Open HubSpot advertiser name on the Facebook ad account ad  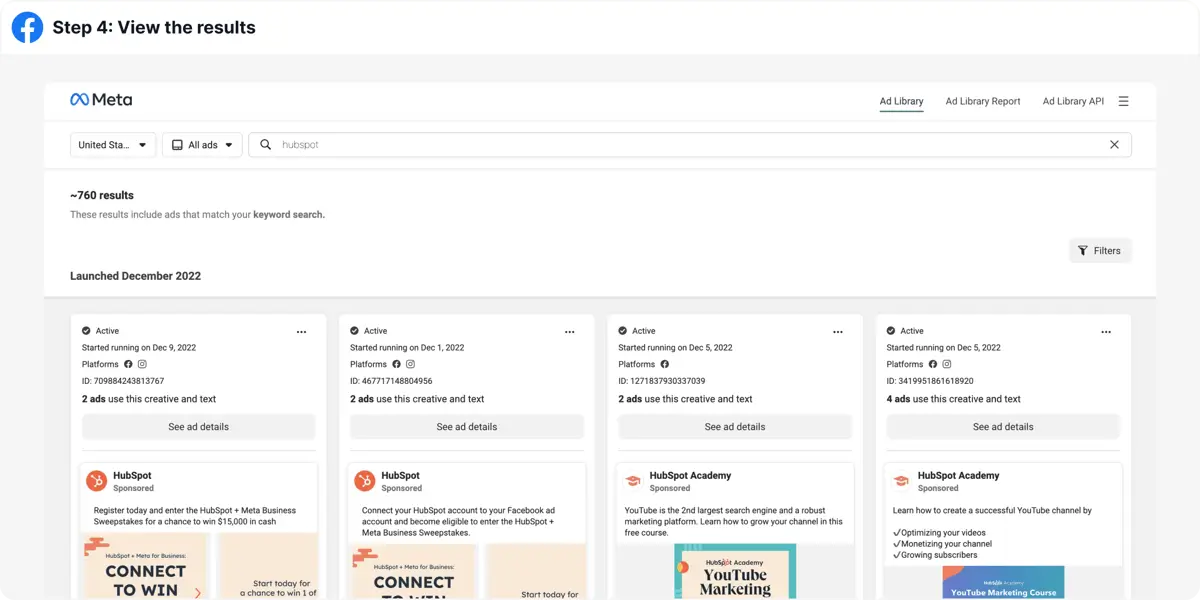pos(401,476)
